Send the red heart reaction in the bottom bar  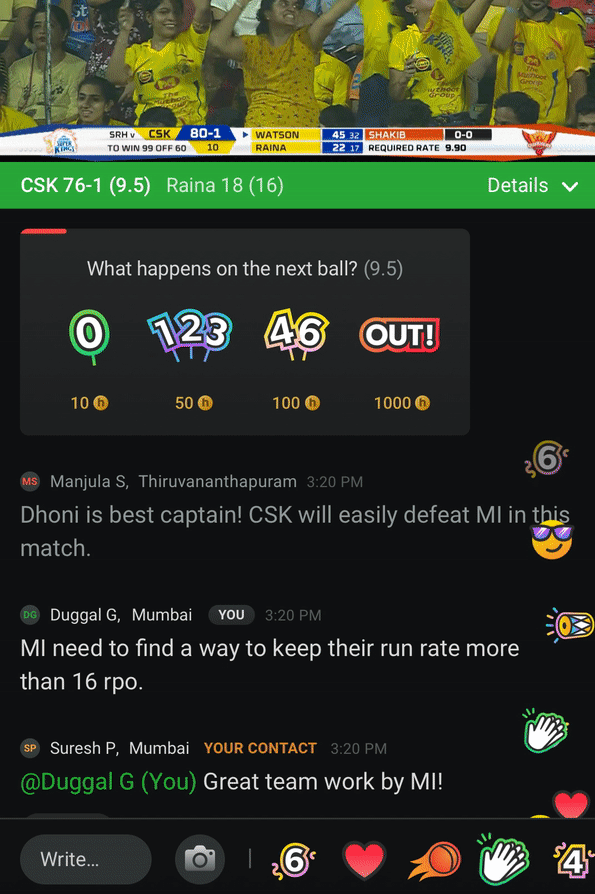(x=364, y=860)
